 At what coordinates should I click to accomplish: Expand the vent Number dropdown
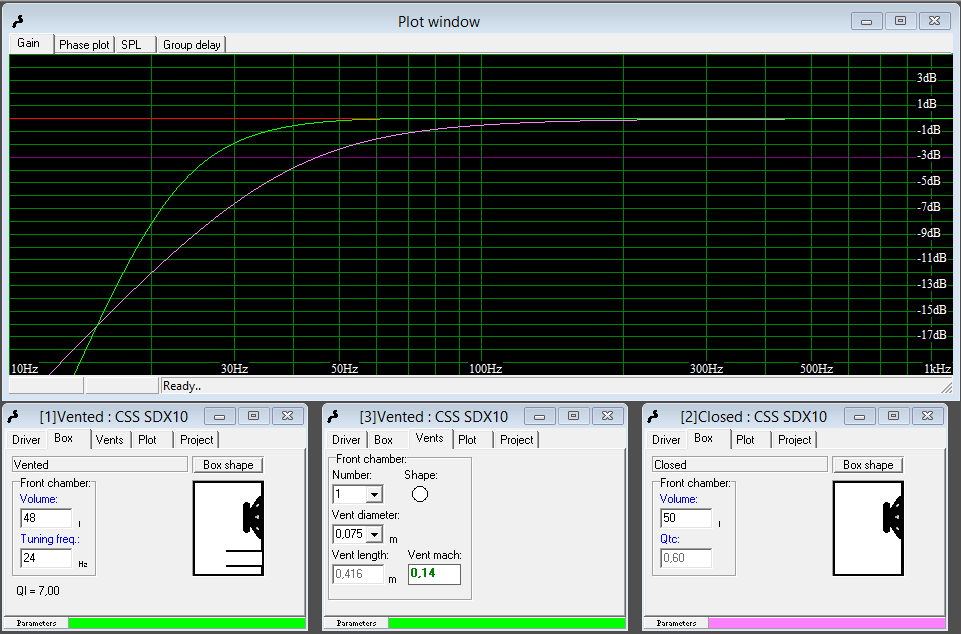coord(374,494)
